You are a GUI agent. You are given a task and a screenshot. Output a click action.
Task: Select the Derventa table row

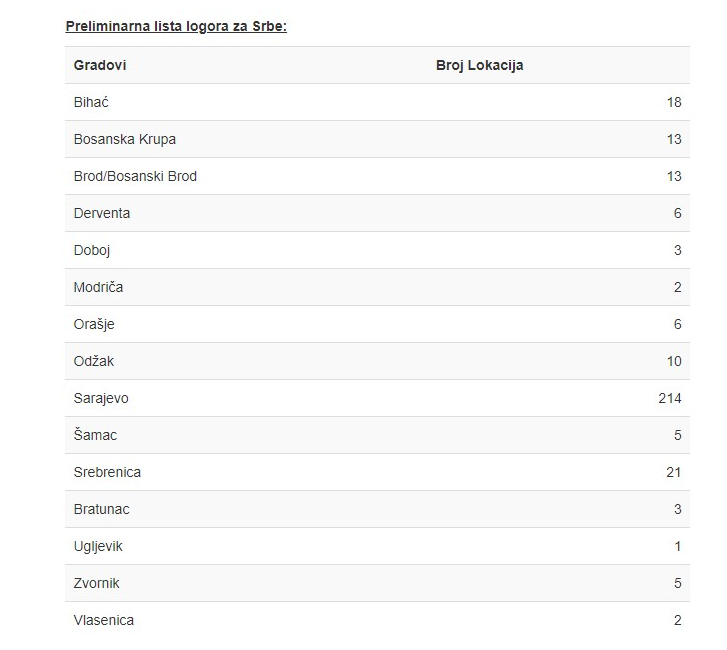pos(377,213)
